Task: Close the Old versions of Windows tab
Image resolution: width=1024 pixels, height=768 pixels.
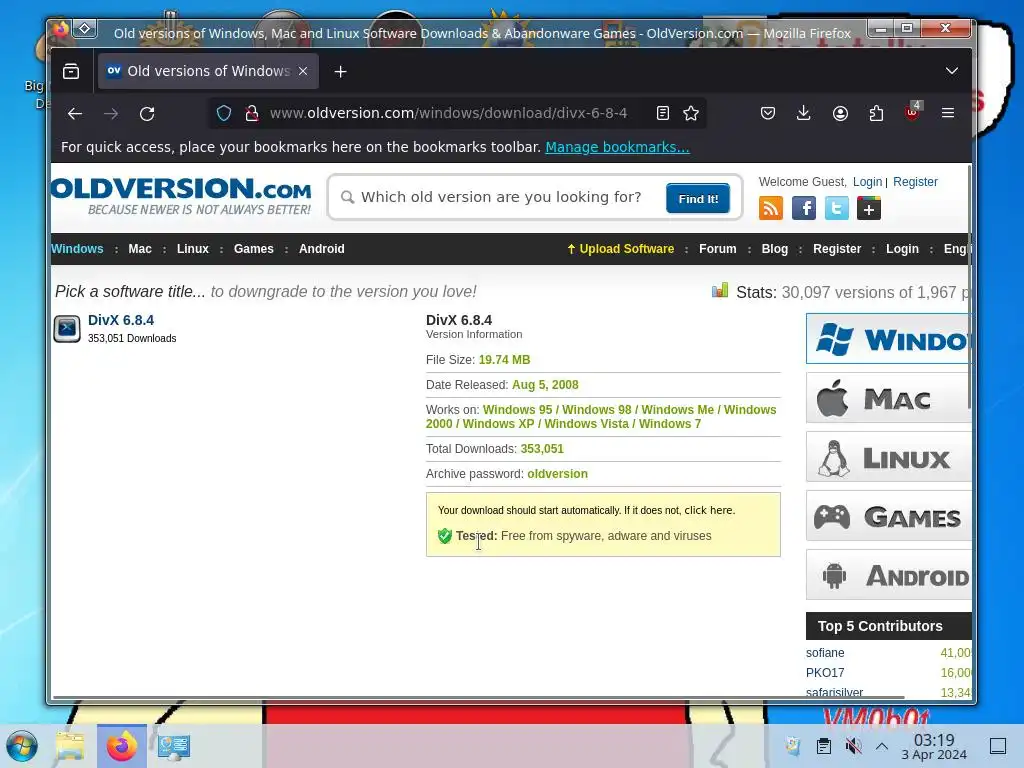Action: click(x=303, y=71)
